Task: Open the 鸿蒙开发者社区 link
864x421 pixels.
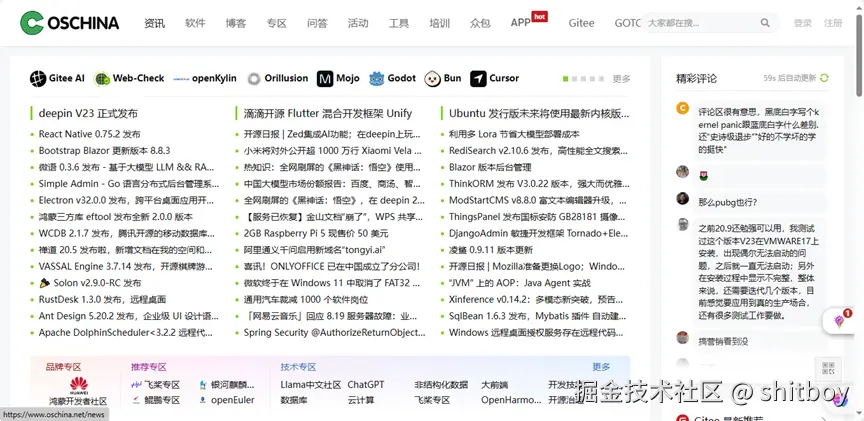Action: pyautogui.click(x=78, y=401)
